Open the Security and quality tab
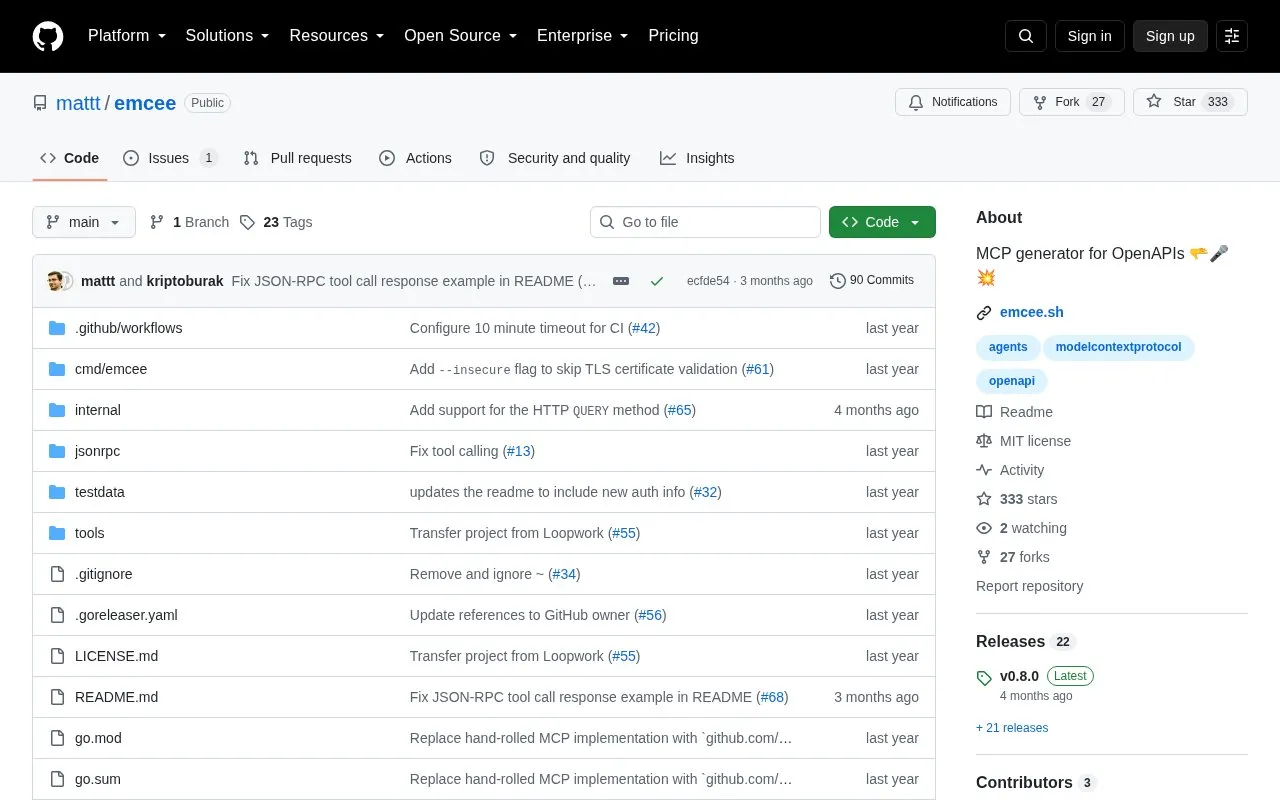The image size is (1280, 800). (555, 158)
